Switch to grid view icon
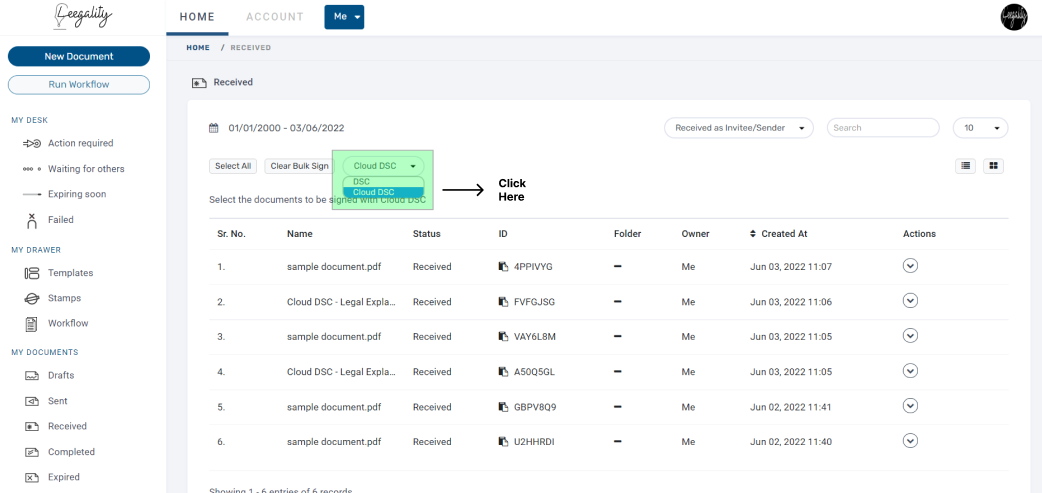The width and height of the screenshot is (1042, 493). [x=993, y=165]
